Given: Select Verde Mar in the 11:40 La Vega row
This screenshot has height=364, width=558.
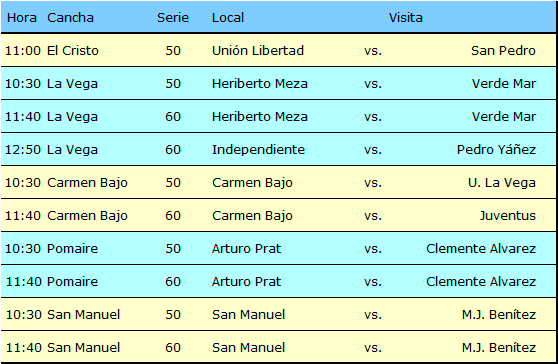Looking at the screenshot, I should pyautogui.click(x=504, y=117).
